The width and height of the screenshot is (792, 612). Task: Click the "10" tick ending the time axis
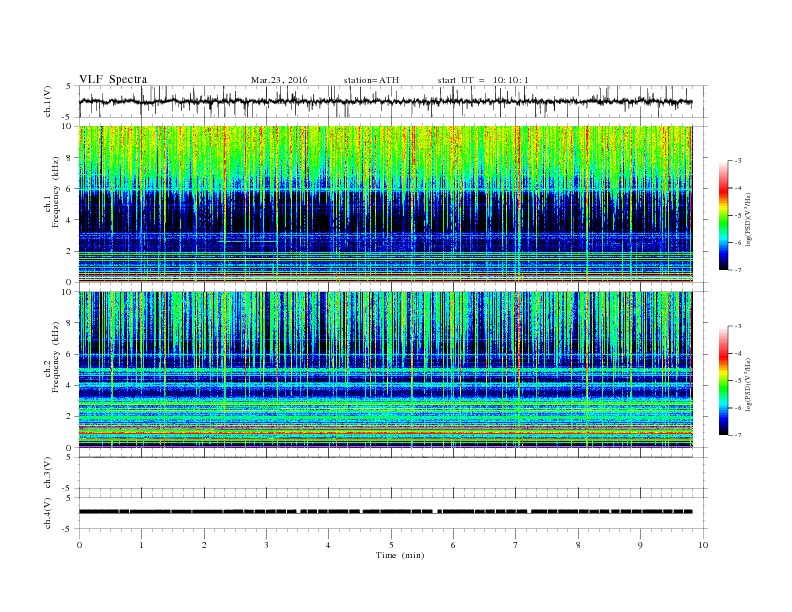pyautogui.click(x=703, y=545)
